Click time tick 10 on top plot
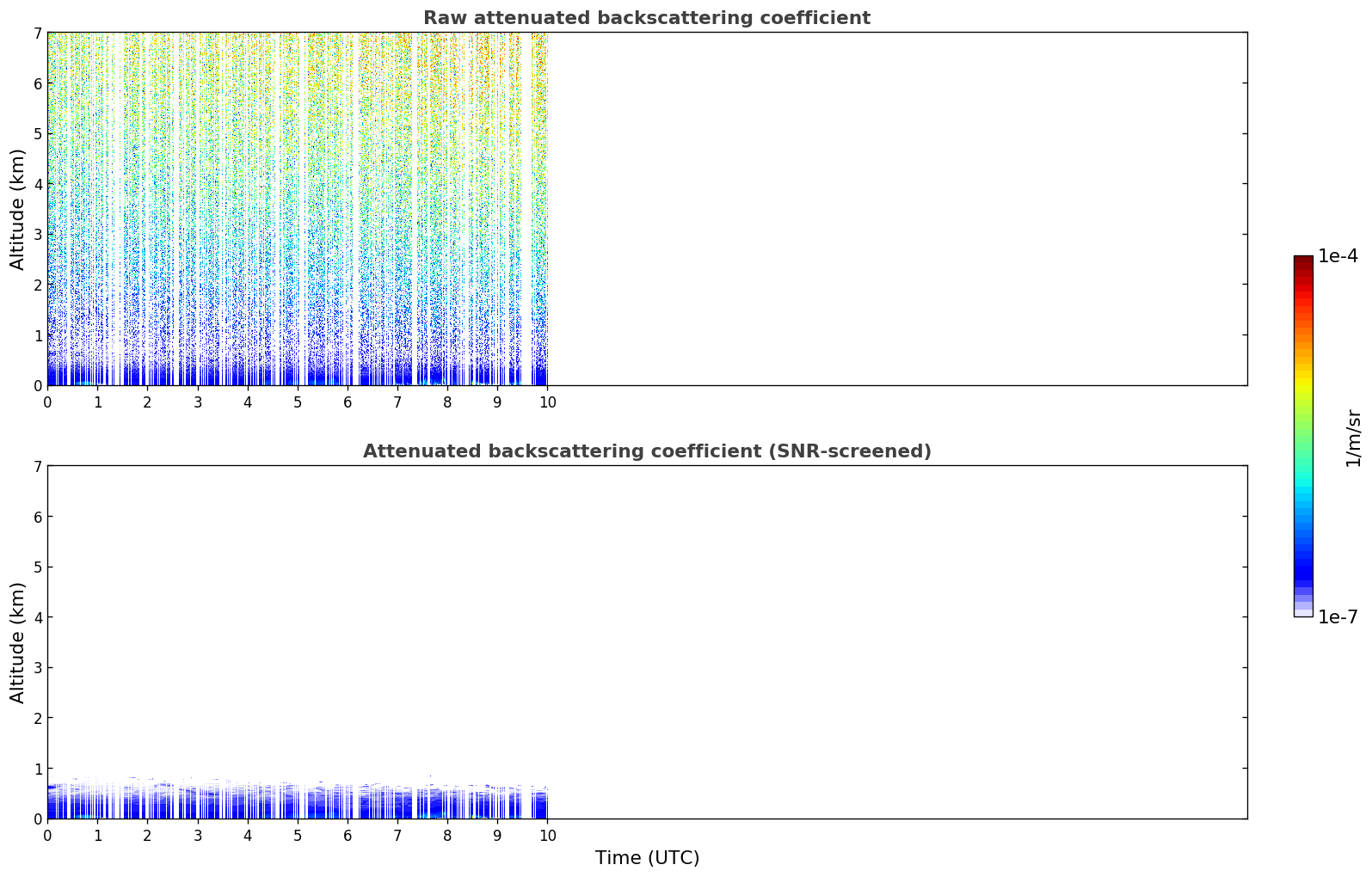The image size is (1372, 877). [x=547, y=402]
